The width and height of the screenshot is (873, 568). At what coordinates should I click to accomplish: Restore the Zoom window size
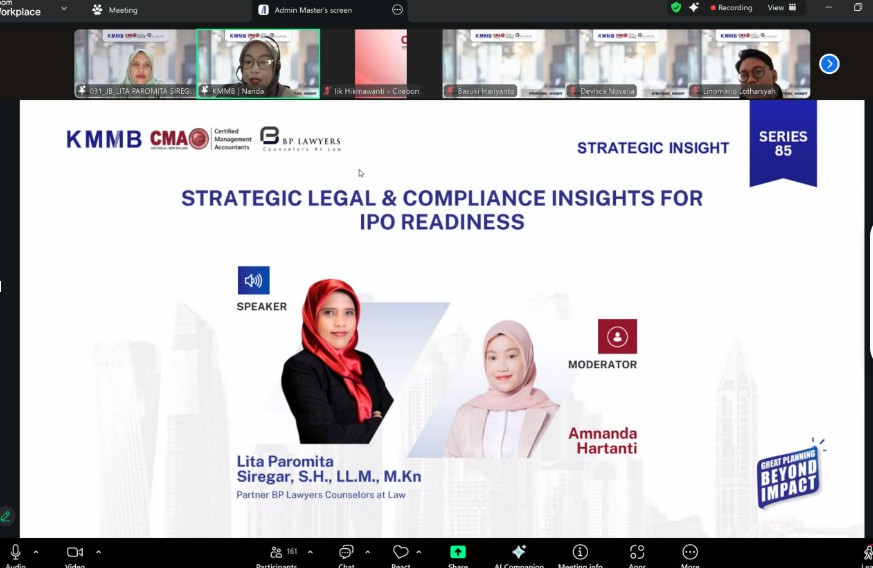tap(857, 7)
